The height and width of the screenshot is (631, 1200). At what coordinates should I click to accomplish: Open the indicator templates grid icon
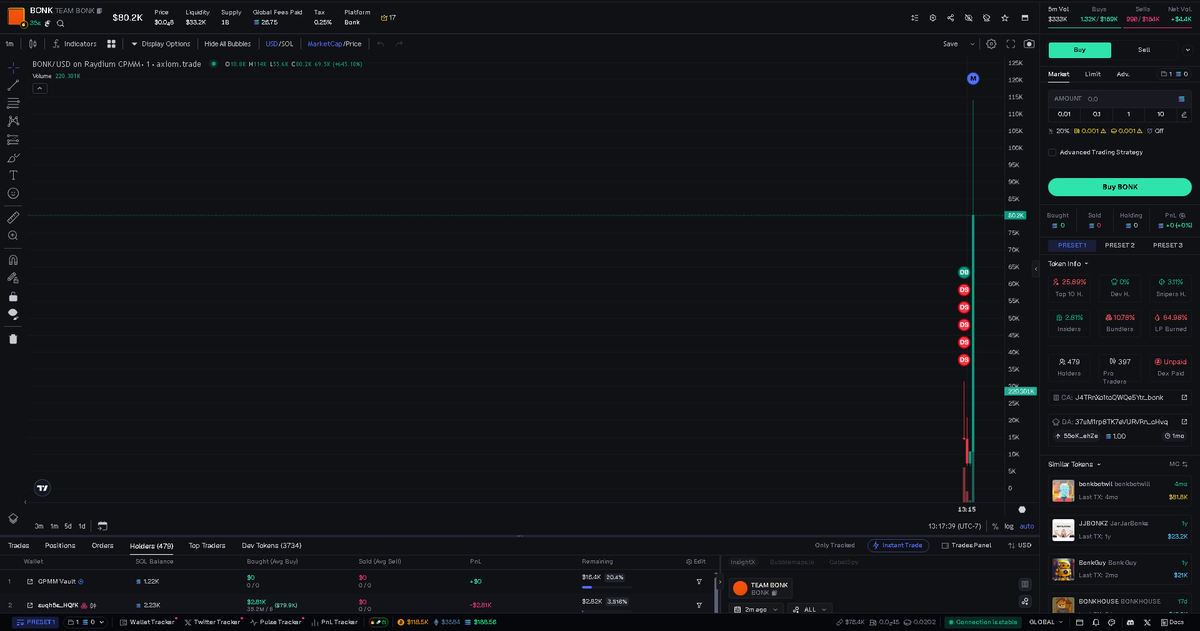pyautogui.click(x=112, y=44)
